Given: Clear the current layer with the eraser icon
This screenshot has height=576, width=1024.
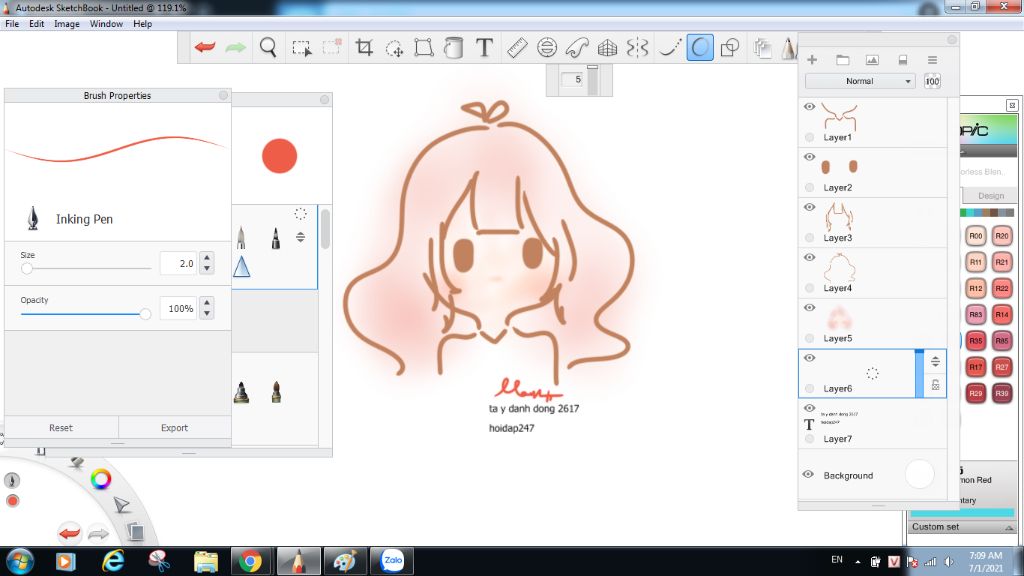Looking at the screenshot, I should (x=903, y=60).
